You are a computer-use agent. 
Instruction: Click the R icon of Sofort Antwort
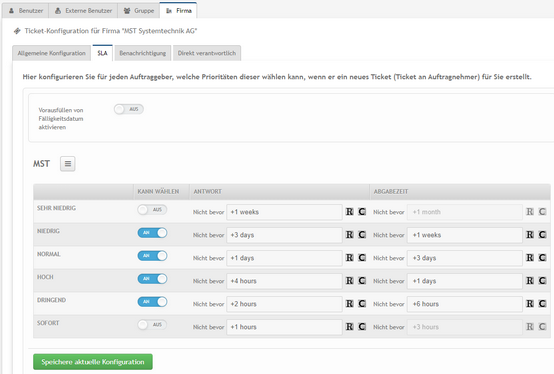pos(349,326)
